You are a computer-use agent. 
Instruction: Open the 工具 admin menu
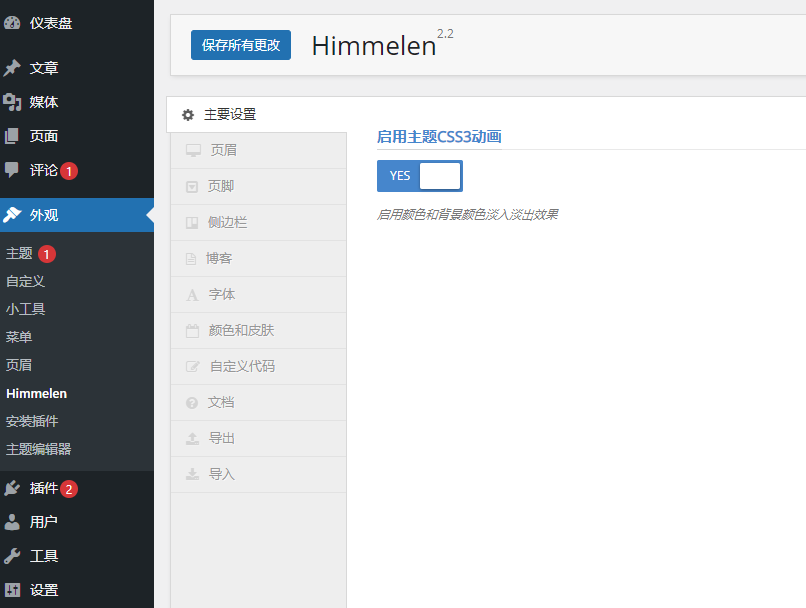coord(77,556)
